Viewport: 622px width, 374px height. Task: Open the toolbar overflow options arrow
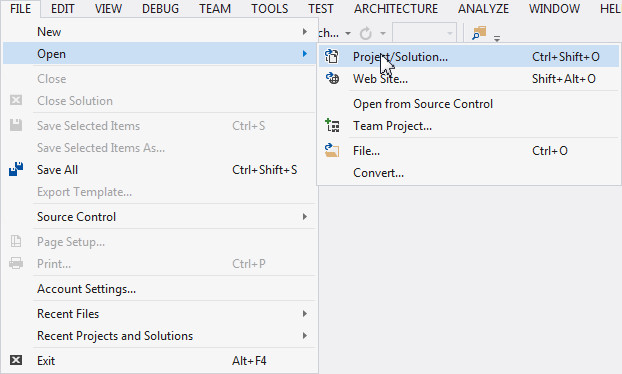pyautogui.click(x=497, y=38)
